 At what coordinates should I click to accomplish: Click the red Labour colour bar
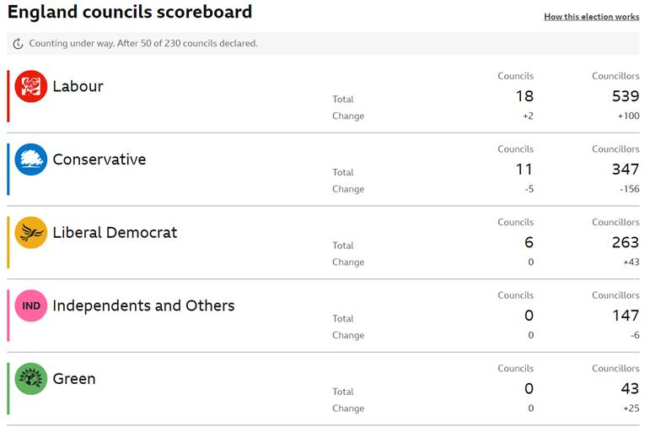(8, 96)
